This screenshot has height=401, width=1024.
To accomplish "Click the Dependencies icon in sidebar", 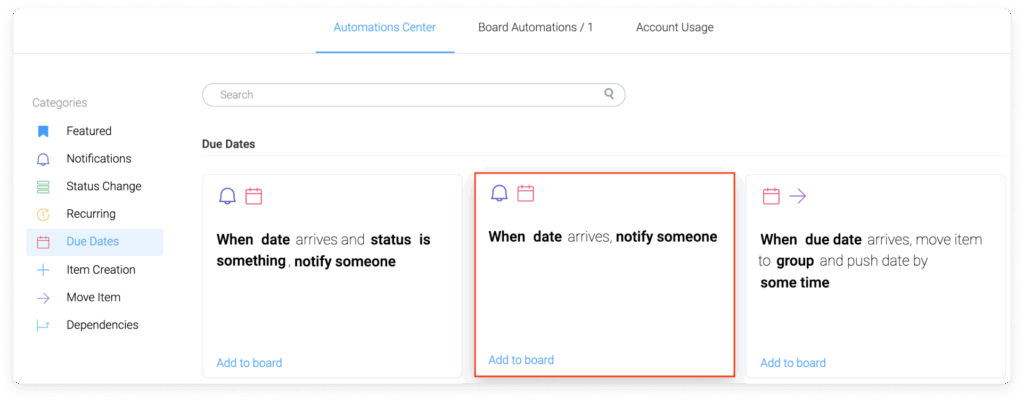I will 43,325.
